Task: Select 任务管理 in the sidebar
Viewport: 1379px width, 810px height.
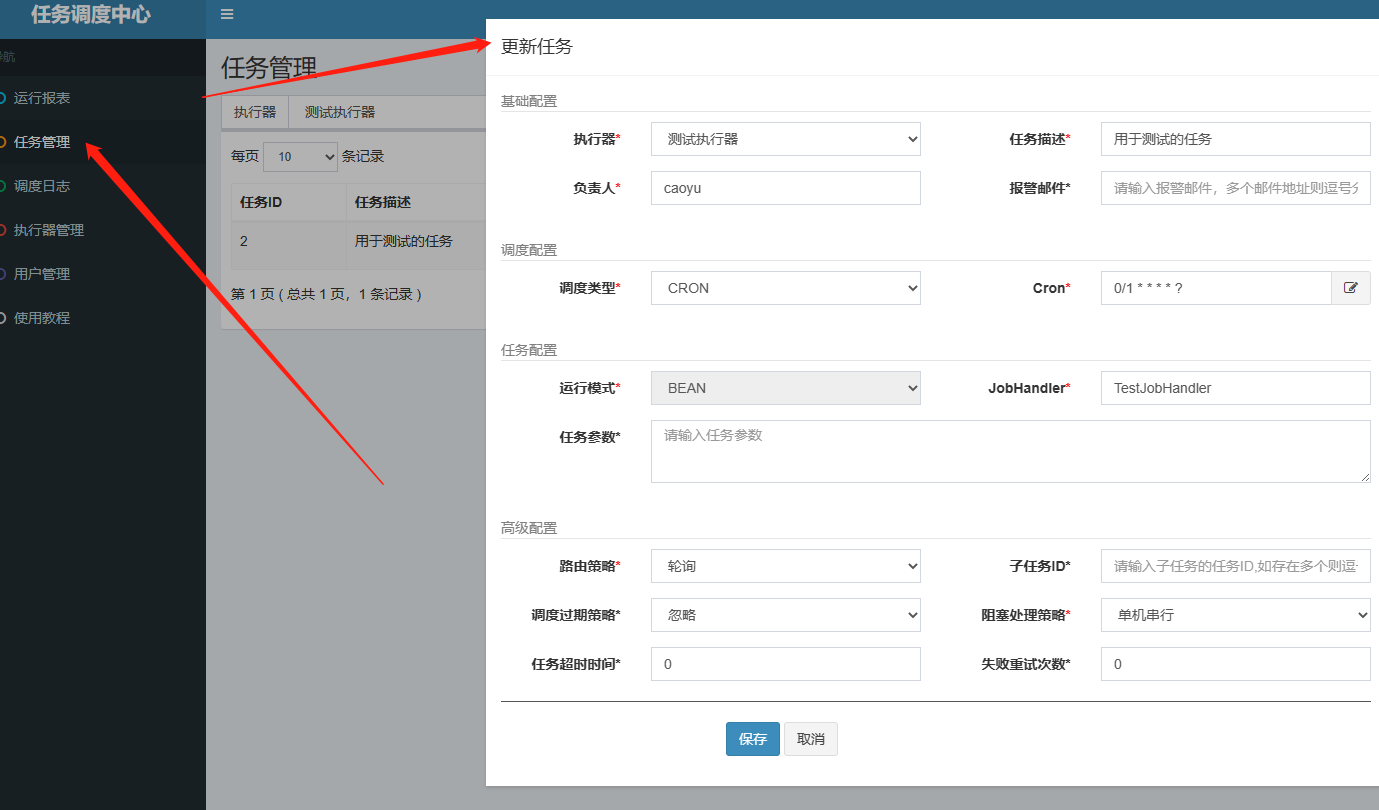Action: [42, 142]
